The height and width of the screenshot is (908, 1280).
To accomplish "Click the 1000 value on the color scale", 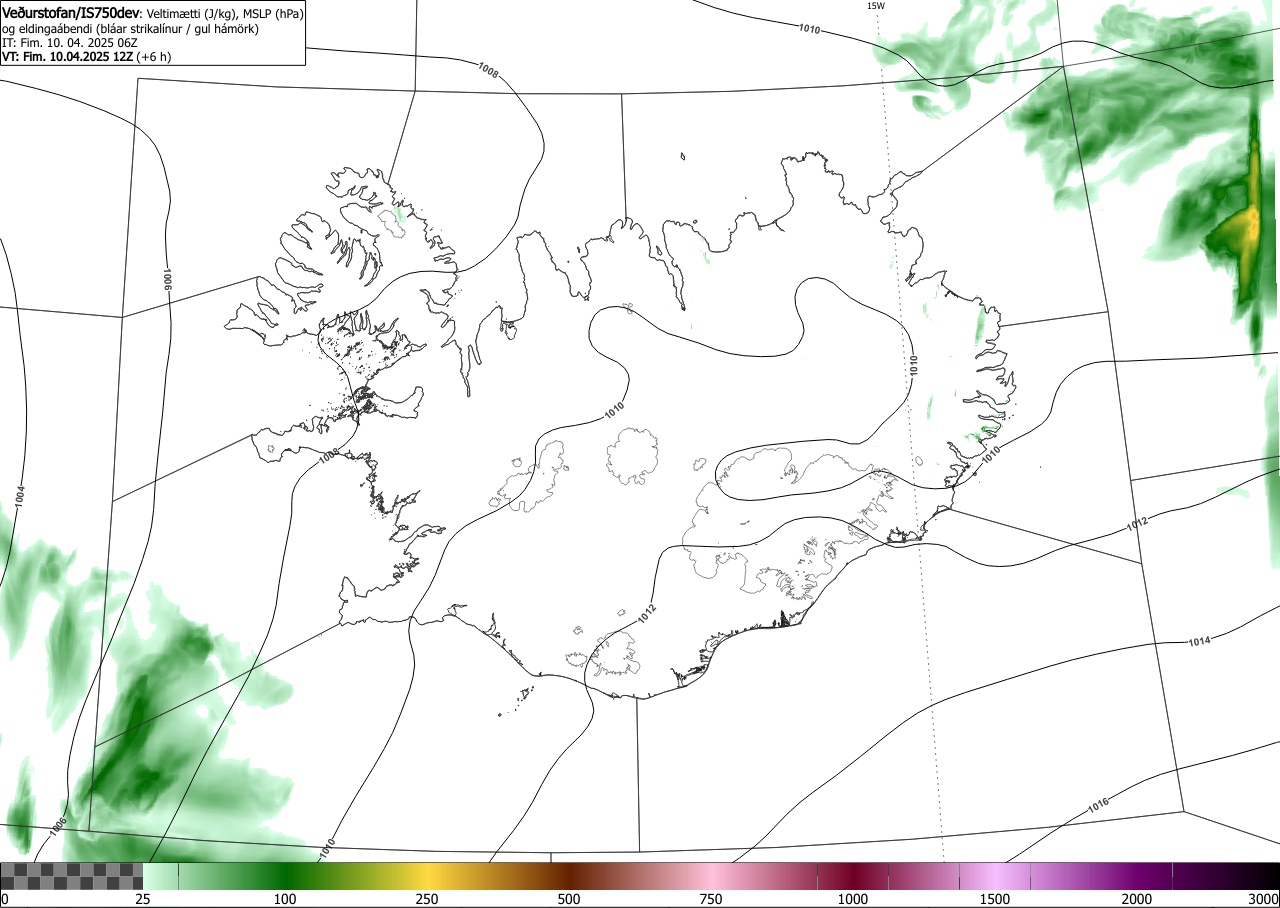I will point(853,899).
